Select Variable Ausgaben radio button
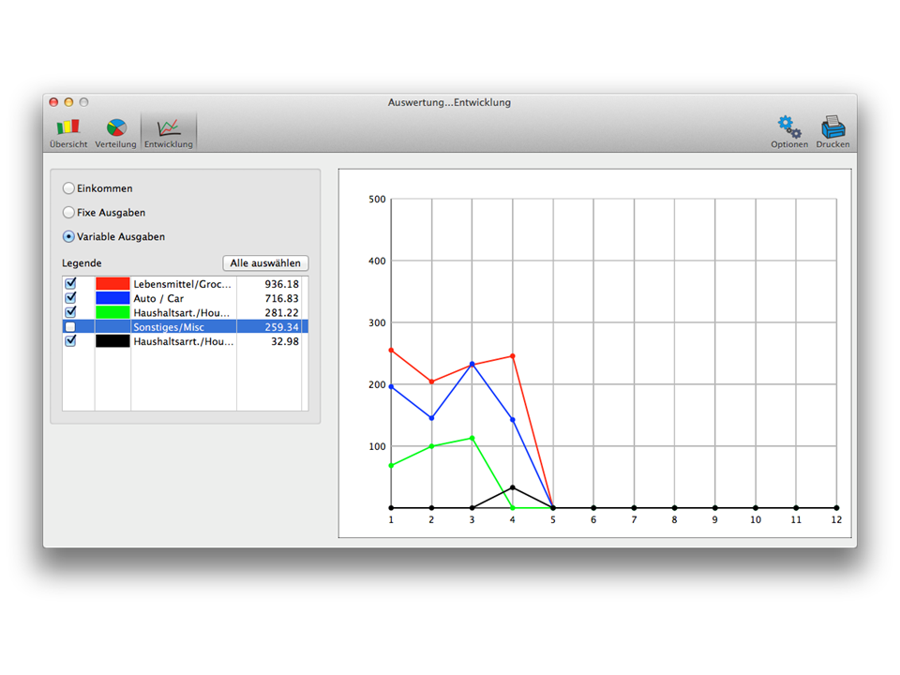This screenshot has width=900, height=675. 69,237
